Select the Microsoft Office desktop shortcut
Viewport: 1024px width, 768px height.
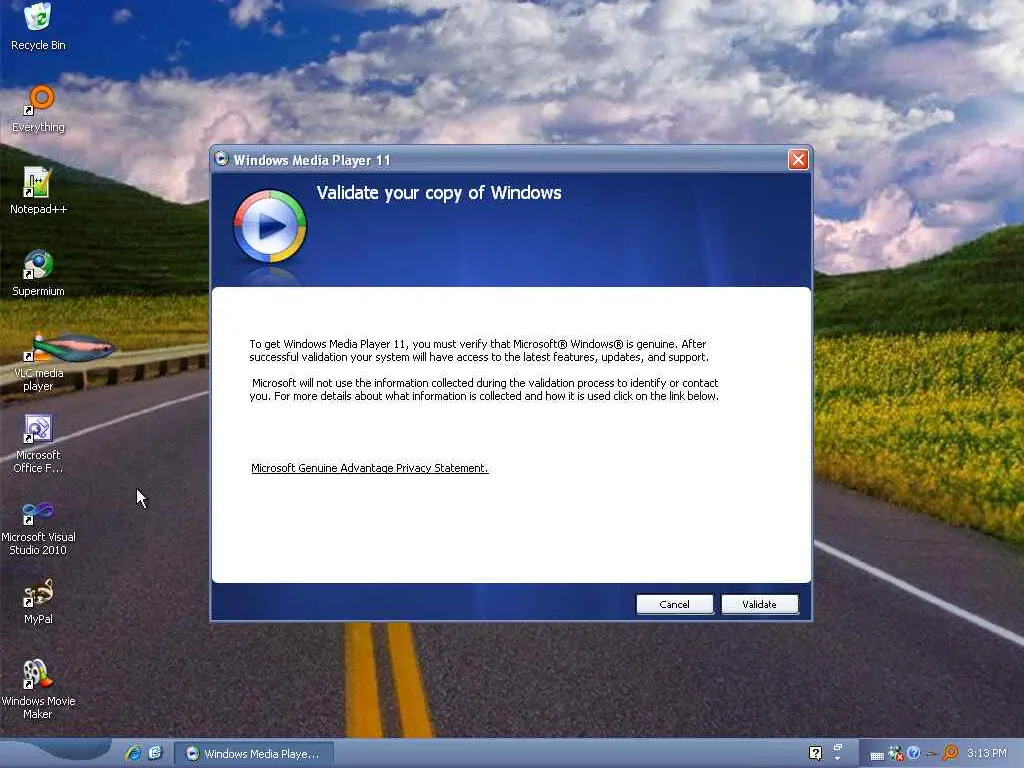click(x=38, y=444)
